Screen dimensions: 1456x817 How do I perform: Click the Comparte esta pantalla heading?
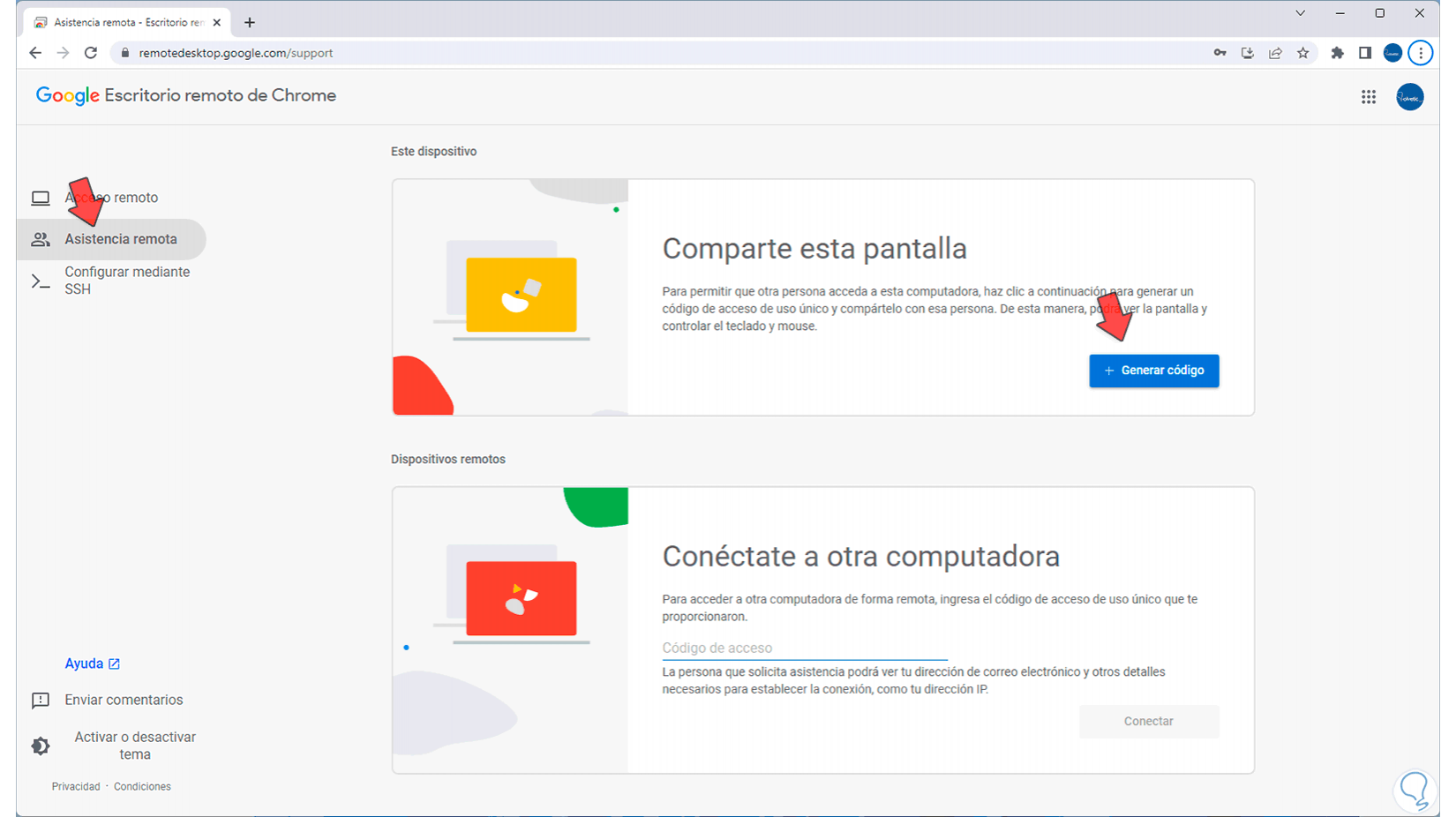(814, 249)
